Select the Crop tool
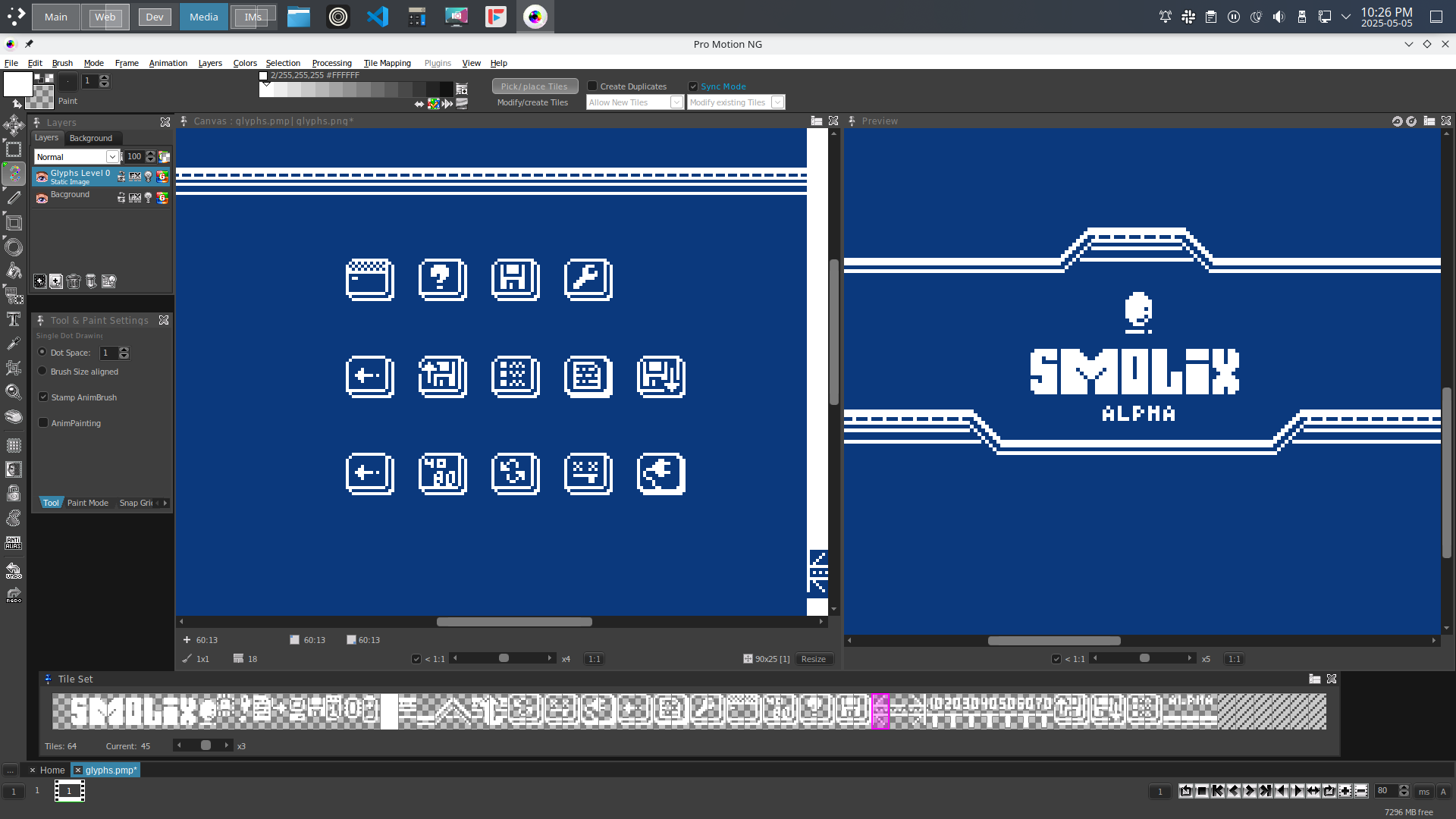 pos(14,368)
